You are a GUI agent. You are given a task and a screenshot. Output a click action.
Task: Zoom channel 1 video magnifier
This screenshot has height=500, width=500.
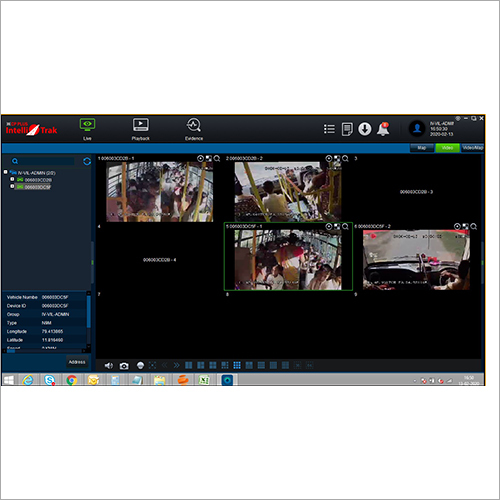[x=217, y=159]
